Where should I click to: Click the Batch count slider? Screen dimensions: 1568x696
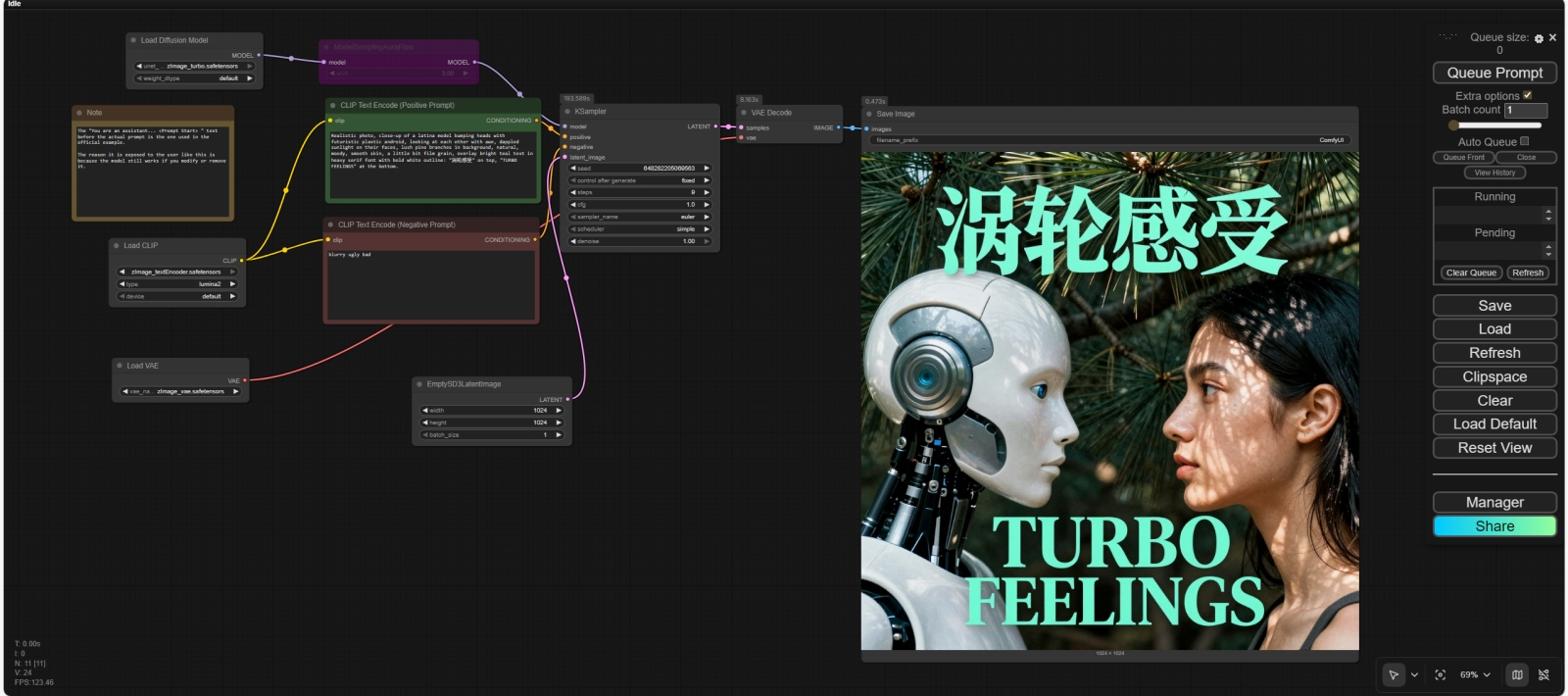coord(1494,125)
